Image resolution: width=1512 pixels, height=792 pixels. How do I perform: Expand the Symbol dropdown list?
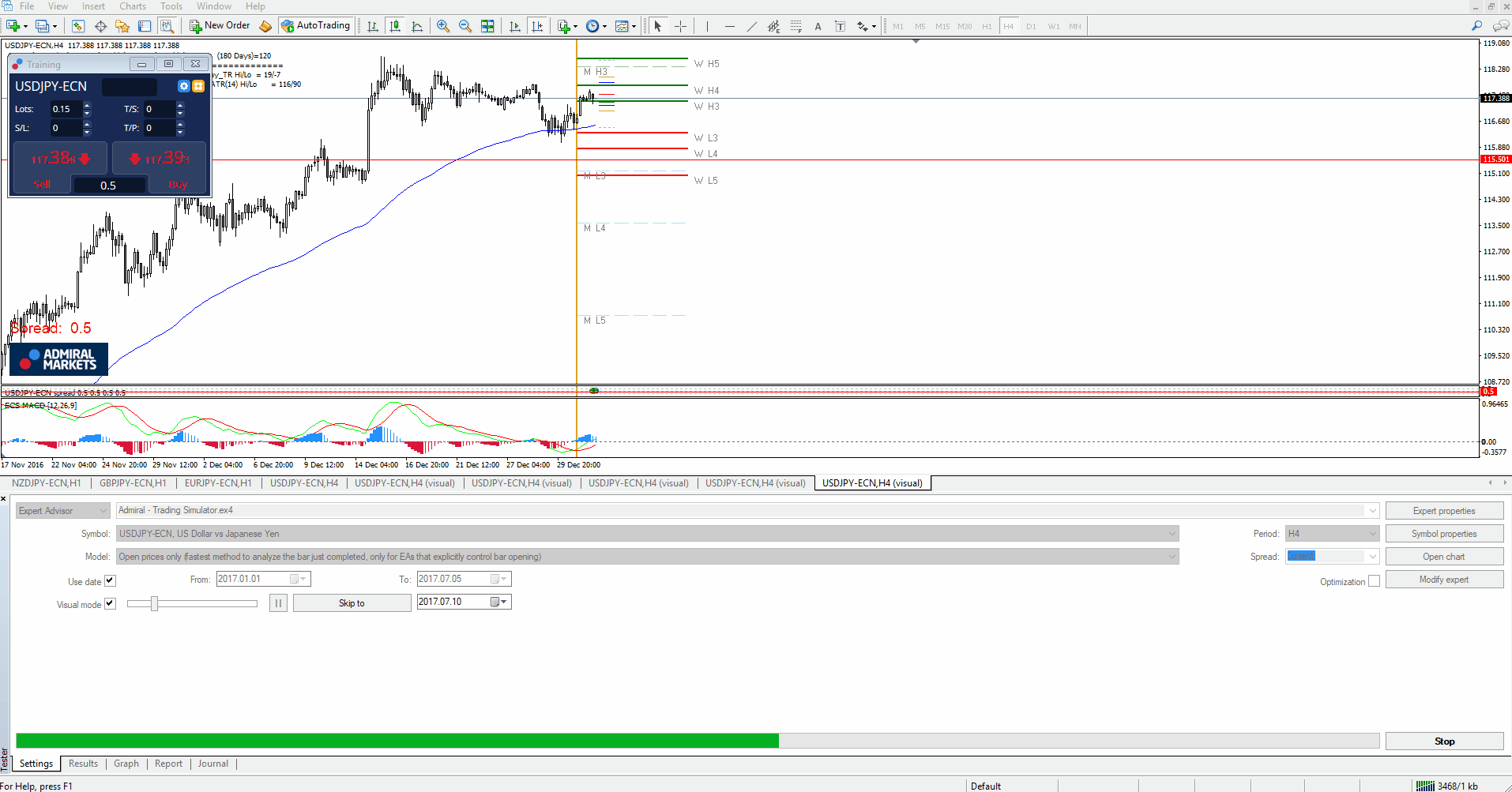coord(1172,534)
